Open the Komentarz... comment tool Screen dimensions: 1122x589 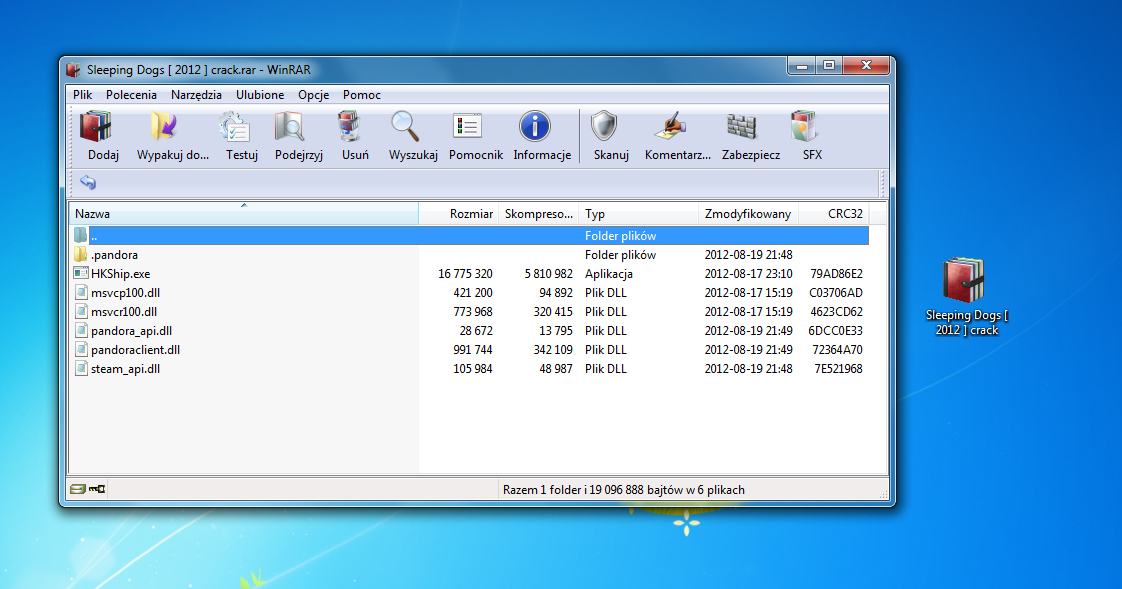(670, 127)
